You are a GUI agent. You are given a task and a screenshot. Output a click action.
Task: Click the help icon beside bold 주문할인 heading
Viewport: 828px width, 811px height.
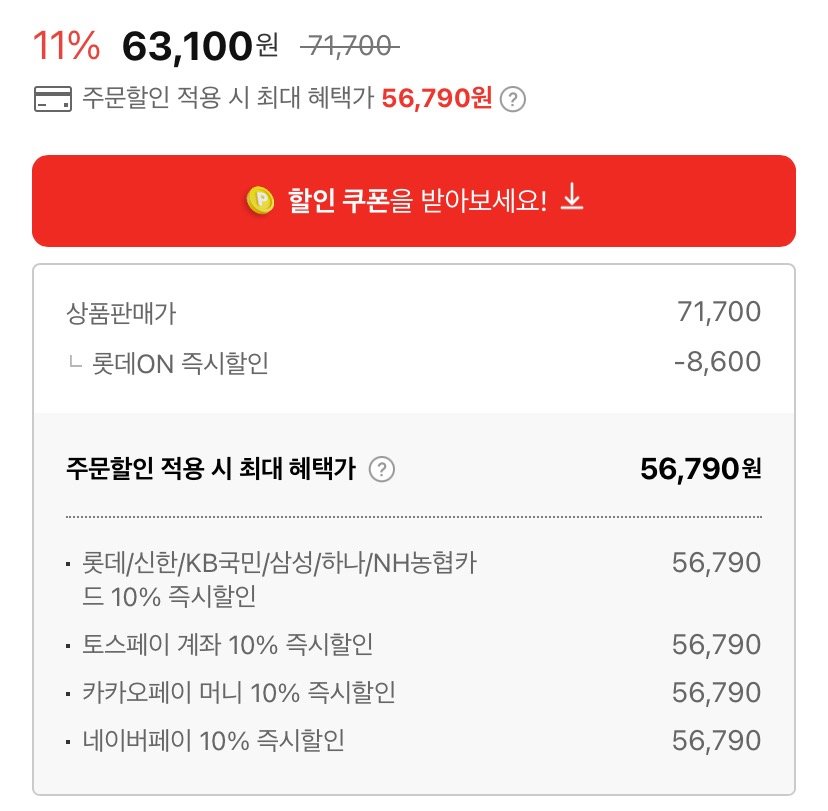tap(382, 469)
